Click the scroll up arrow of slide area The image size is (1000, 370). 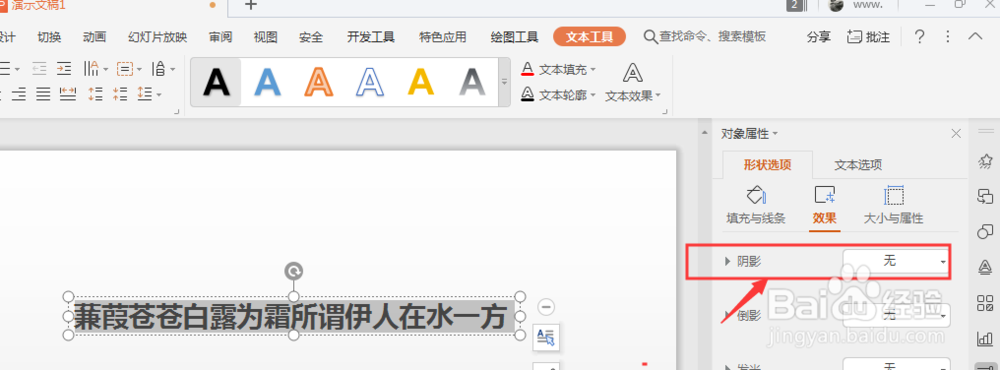[x=704, y=133]
